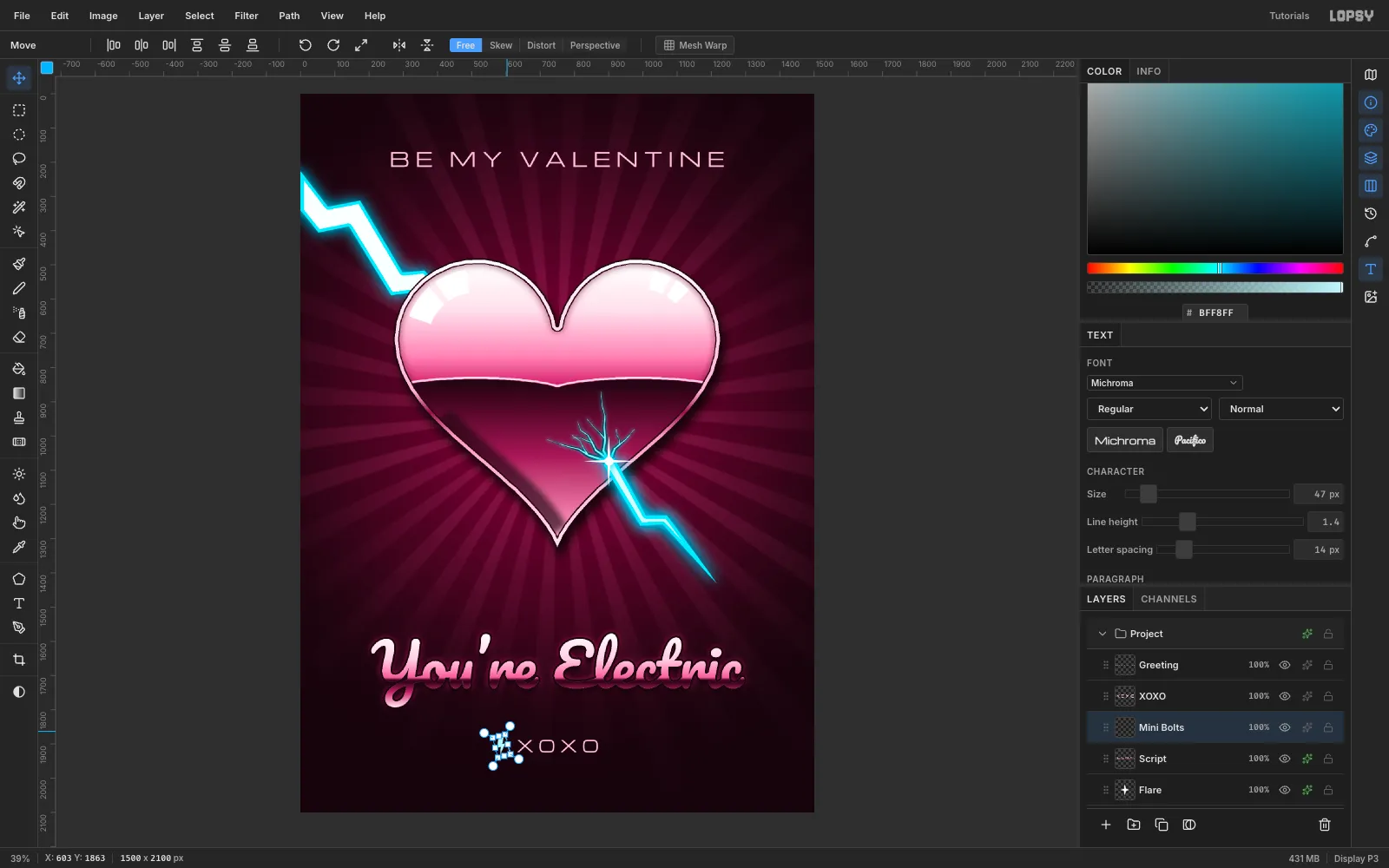Create a new layer group folder

click(x=1134, y=825)
